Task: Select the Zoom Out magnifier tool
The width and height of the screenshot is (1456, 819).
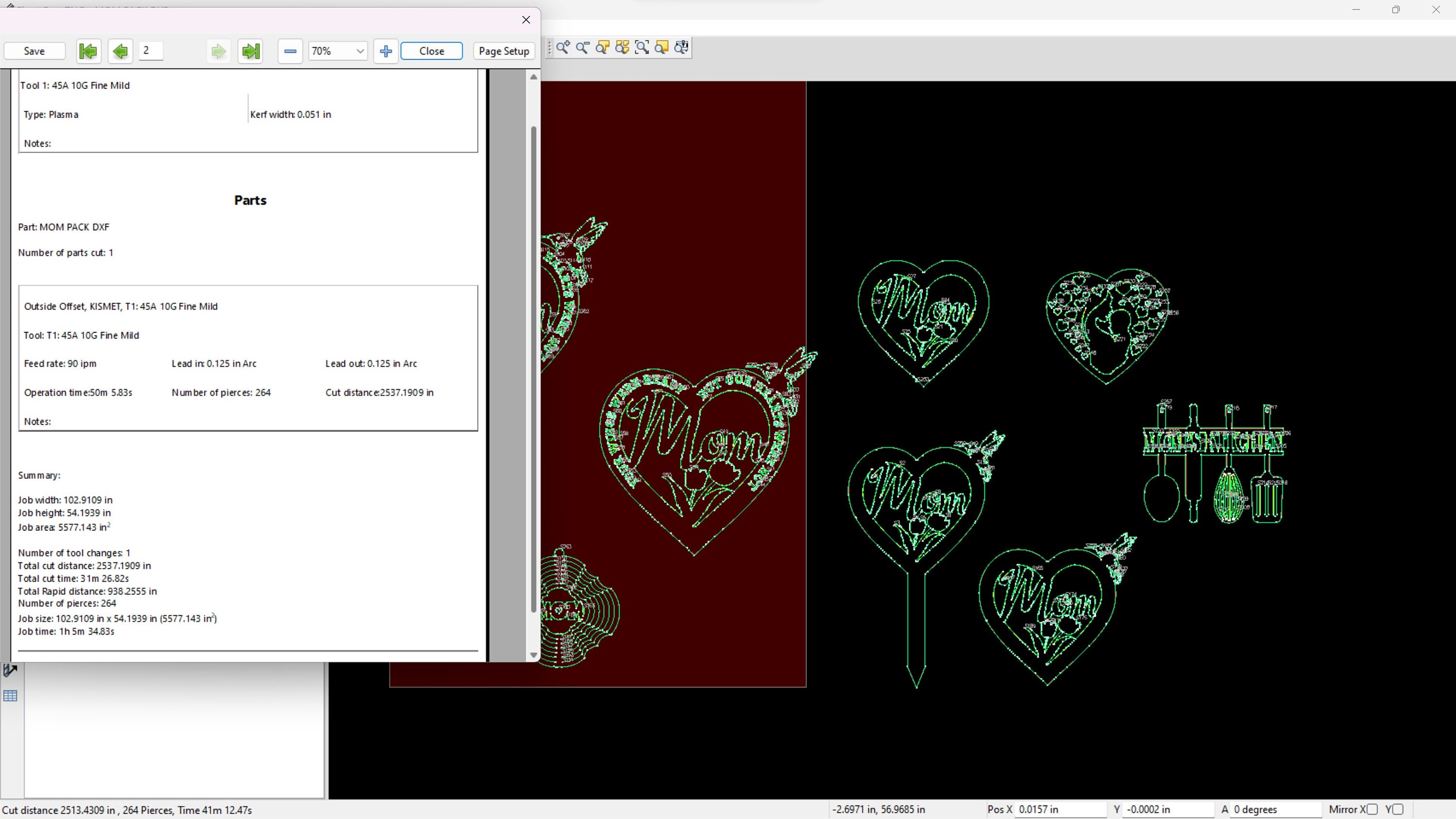Action: click(x=583, y=48)
